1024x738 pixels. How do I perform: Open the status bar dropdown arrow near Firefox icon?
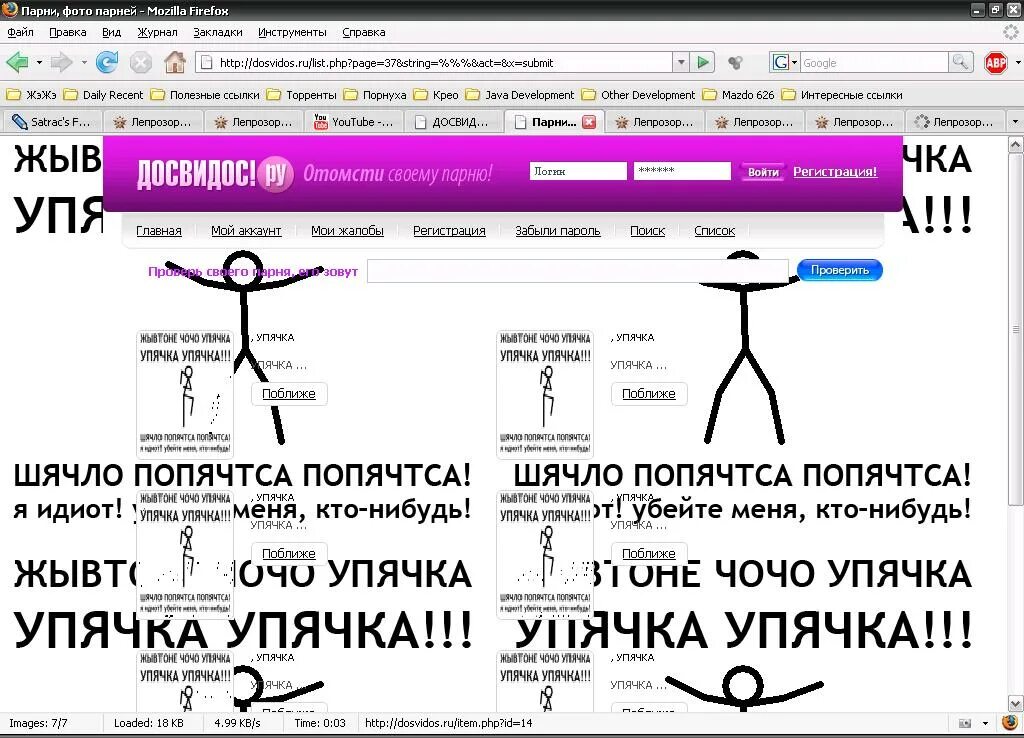(x=985, y=724)
